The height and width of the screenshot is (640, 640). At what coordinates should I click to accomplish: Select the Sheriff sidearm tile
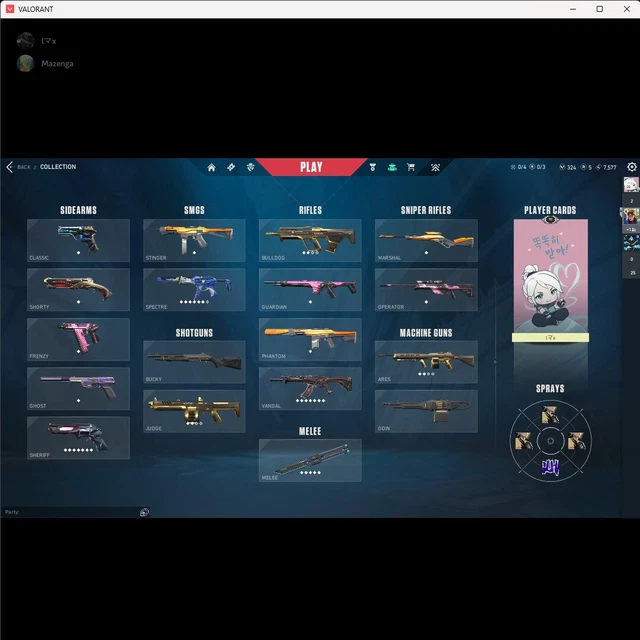[78, 438]
